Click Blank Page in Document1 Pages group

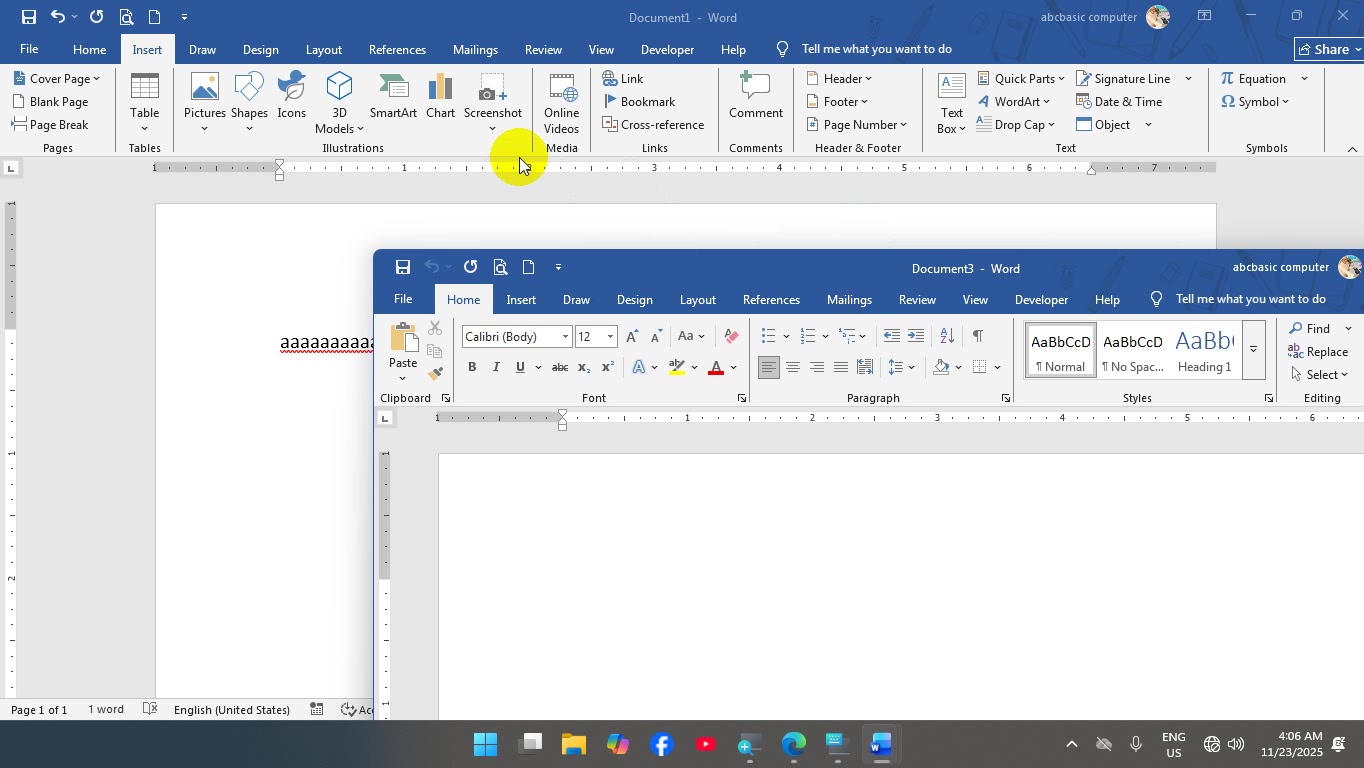point(50,102)
